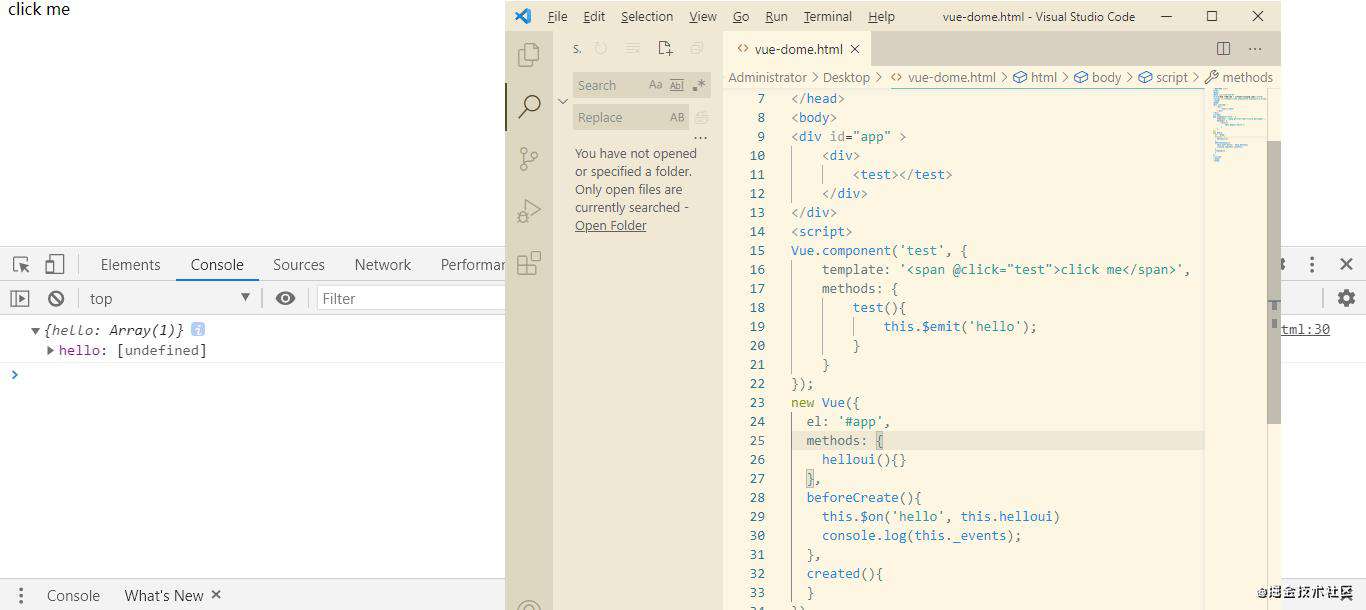Toggle Match Whole Word in the search box
Screen dimensions: 1366x610
point(677,86)
